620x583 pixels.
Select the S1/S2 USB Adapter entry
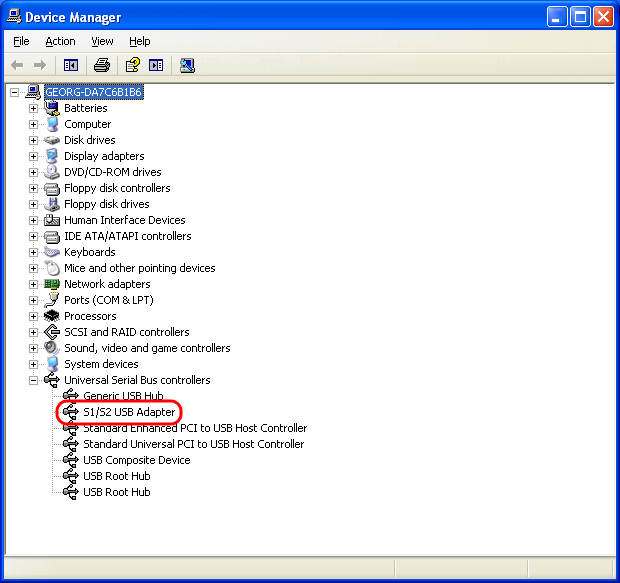pos(129,412)
